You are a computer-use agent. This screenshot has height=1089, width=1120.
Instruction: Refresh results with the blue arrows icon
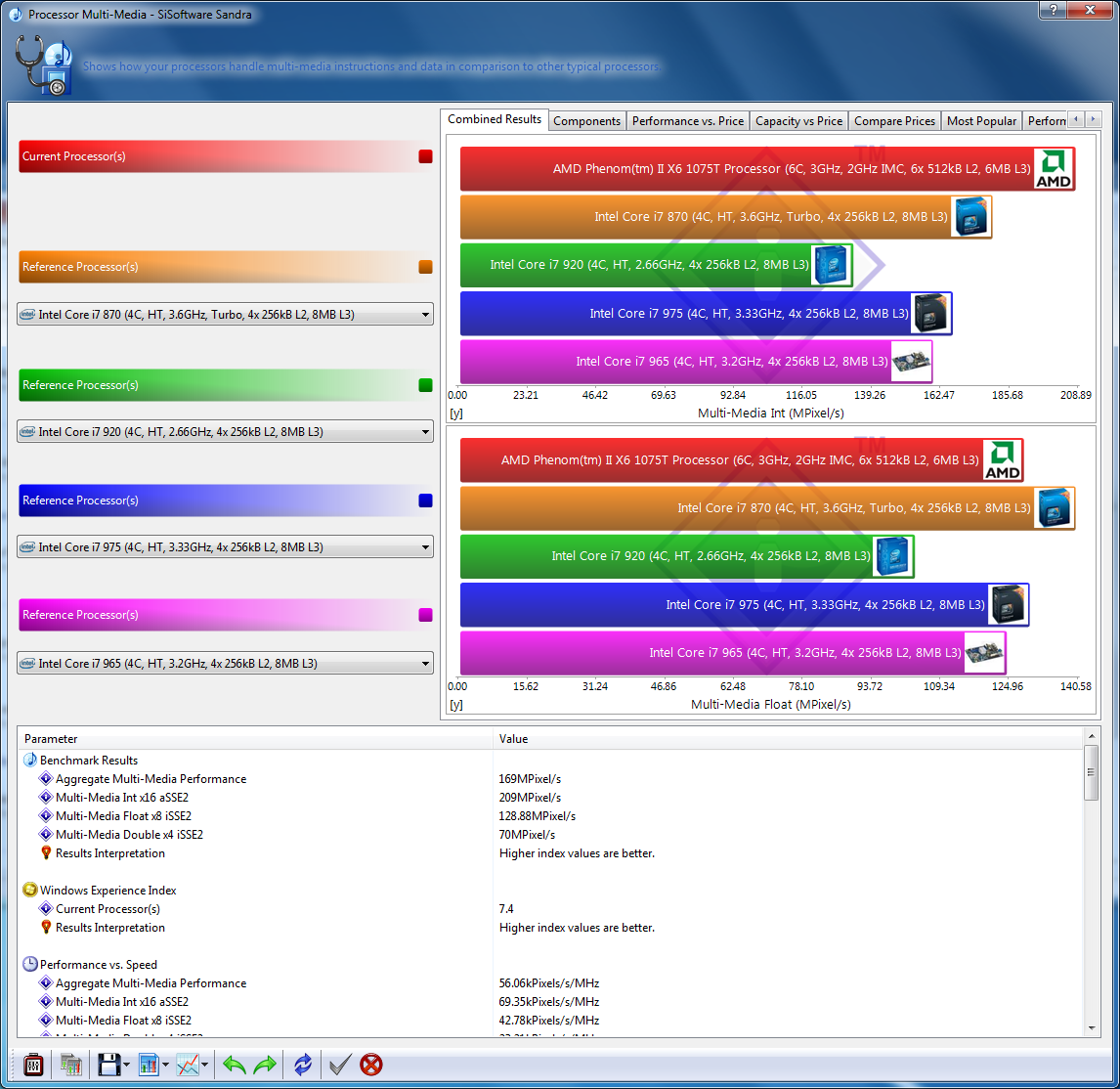pos(303,1065)
